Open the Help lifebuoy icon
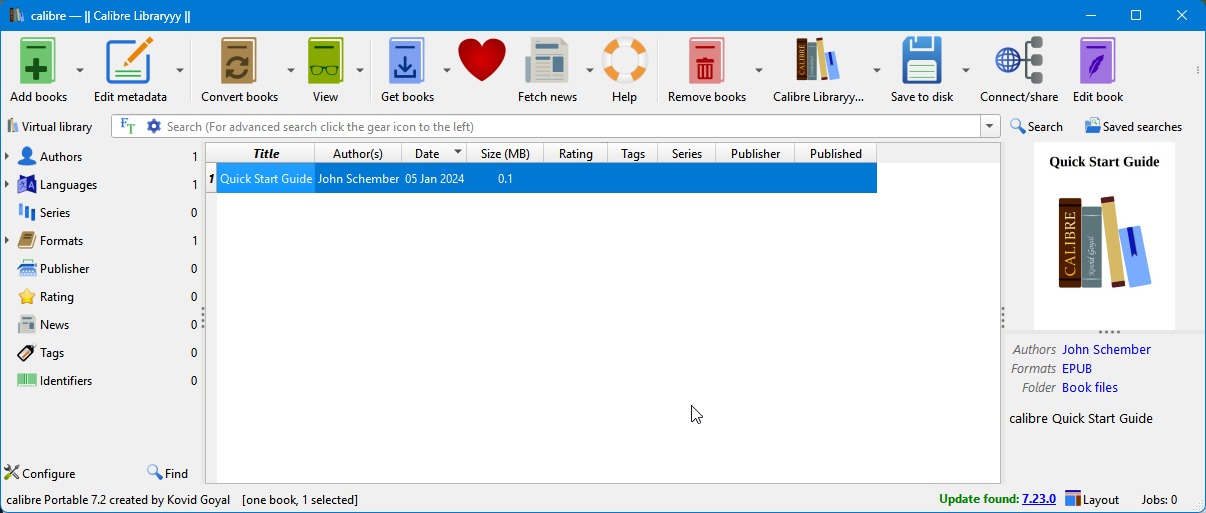Image resolution: width=1206 pixels, height=513 pixels. [x=625, y=60]
